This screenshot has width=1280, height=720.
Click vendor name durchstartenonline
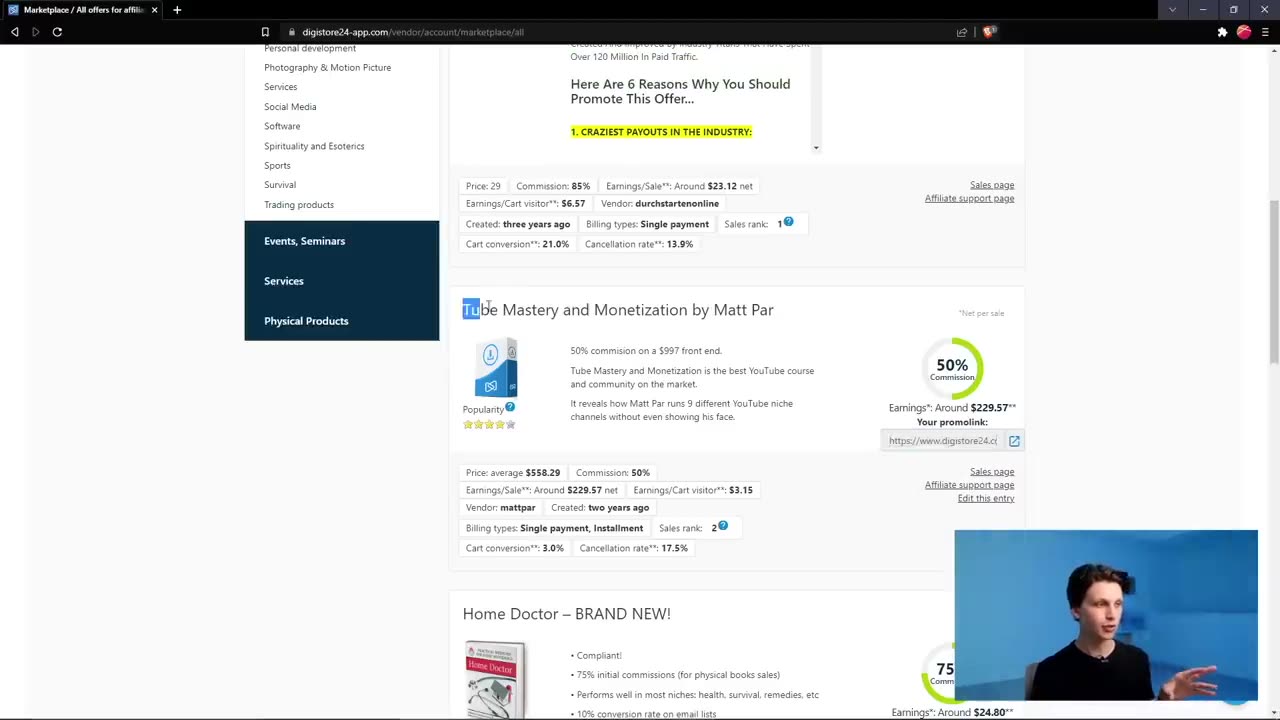click(x=677, y=204)
